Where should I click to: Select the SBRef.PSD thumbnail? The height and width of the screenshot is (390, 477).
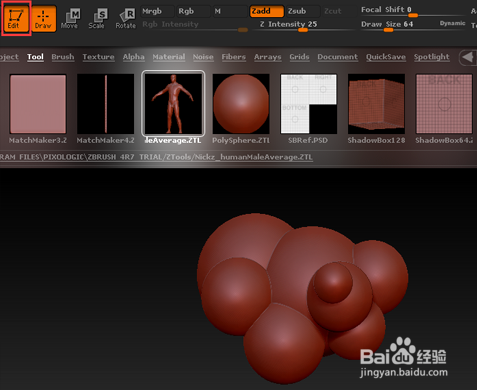click(308, 104)
